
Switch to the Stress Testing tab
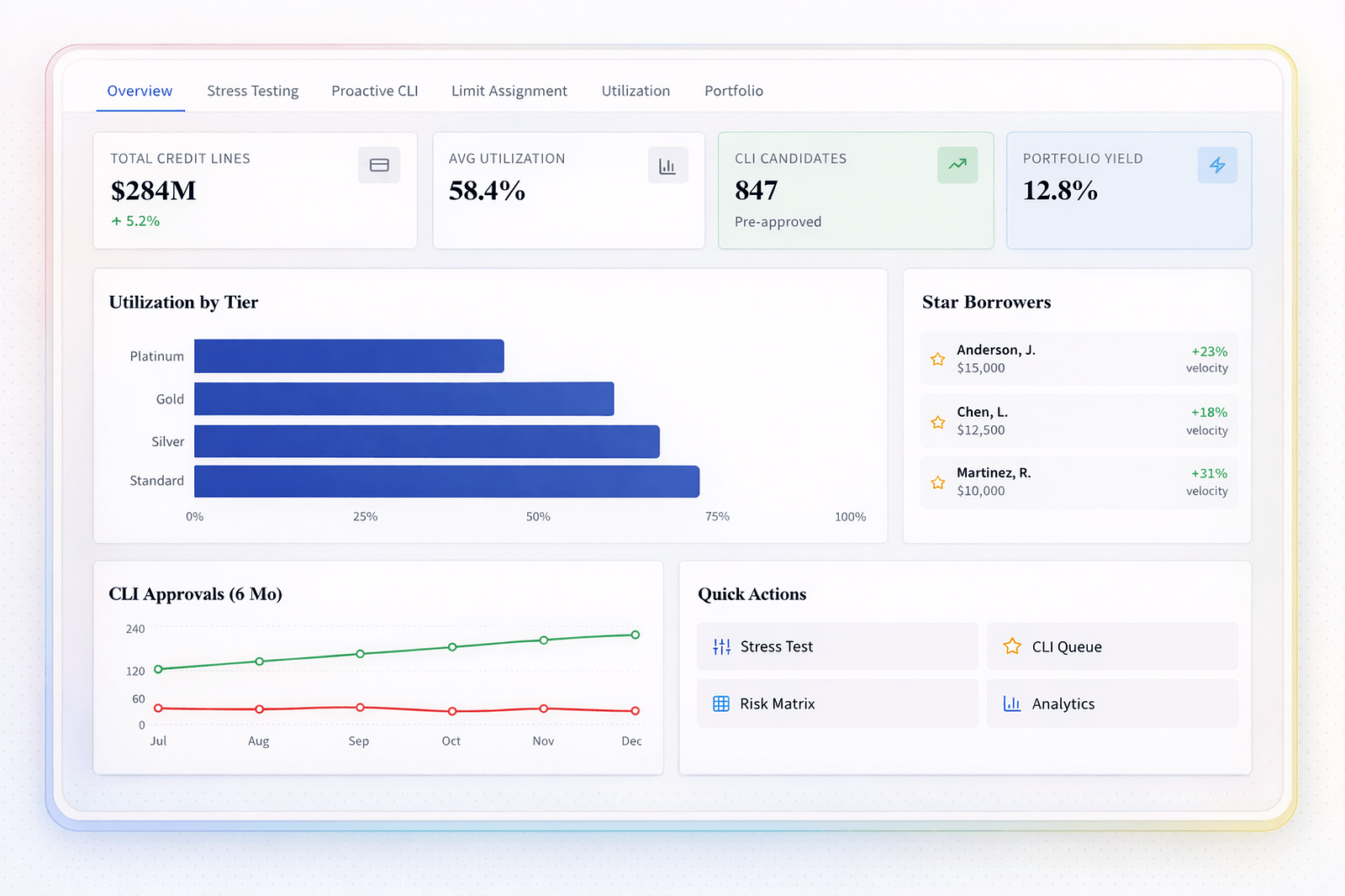click(x=252, y=91)
